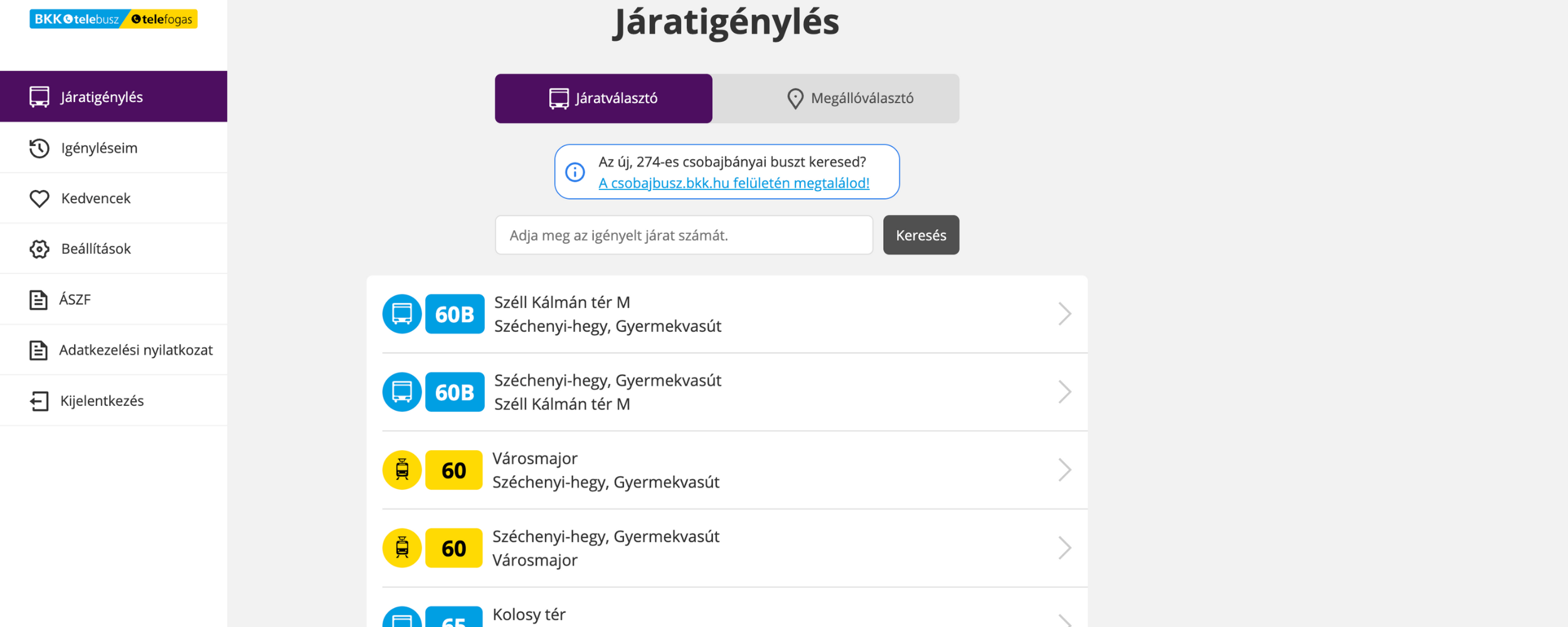Expand 60B route from Széll Kálmán tér M
This screenshot has height=627, width=1568.
click(x=1064, y=313)
